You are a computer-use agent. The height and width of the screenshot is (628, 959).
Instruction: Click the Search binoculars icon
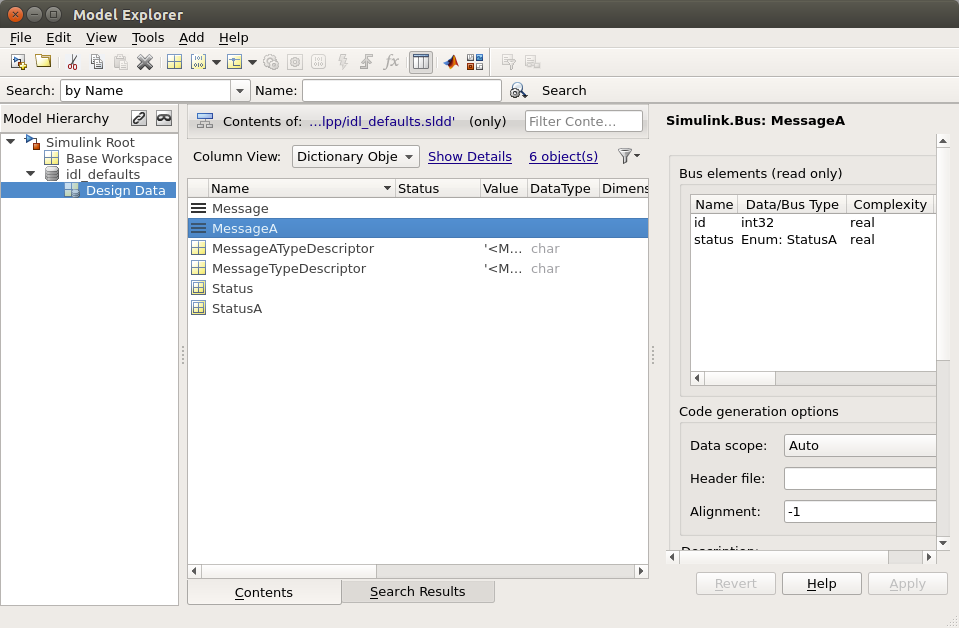click(518, 91)
